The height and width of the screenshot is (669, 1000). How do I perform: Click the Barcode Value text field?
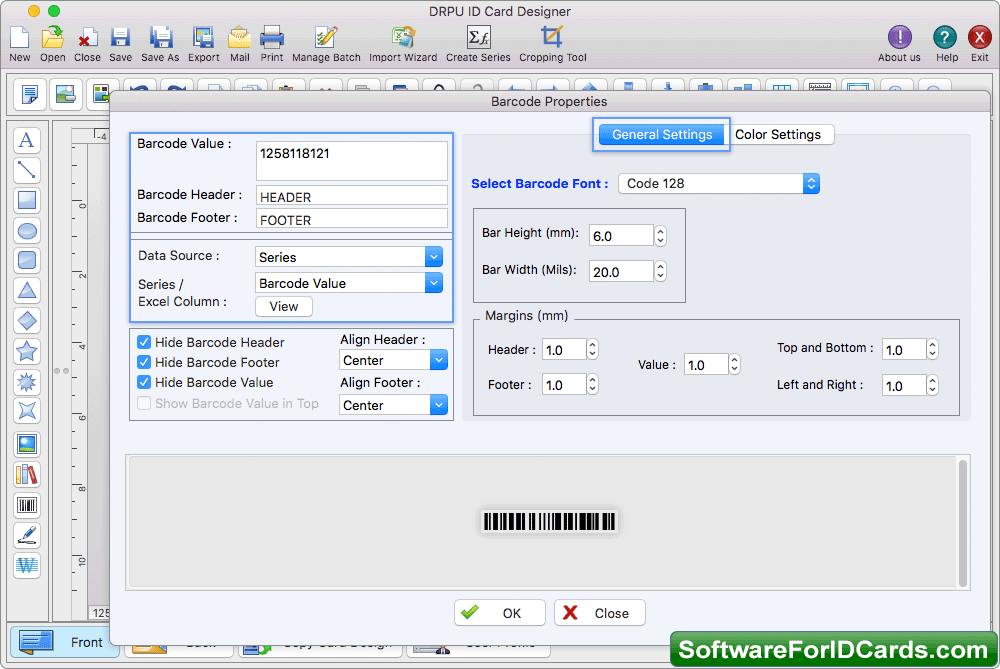point(351,161)
